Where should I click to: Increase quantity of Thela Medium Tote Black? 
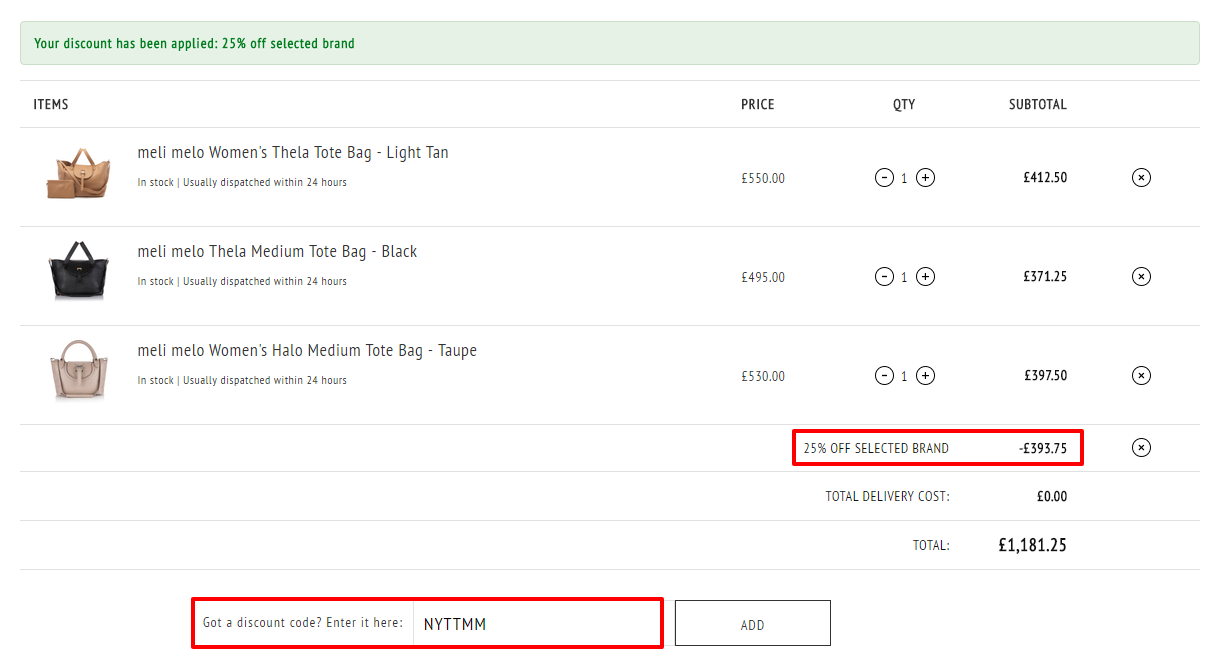tap(926, 277)
